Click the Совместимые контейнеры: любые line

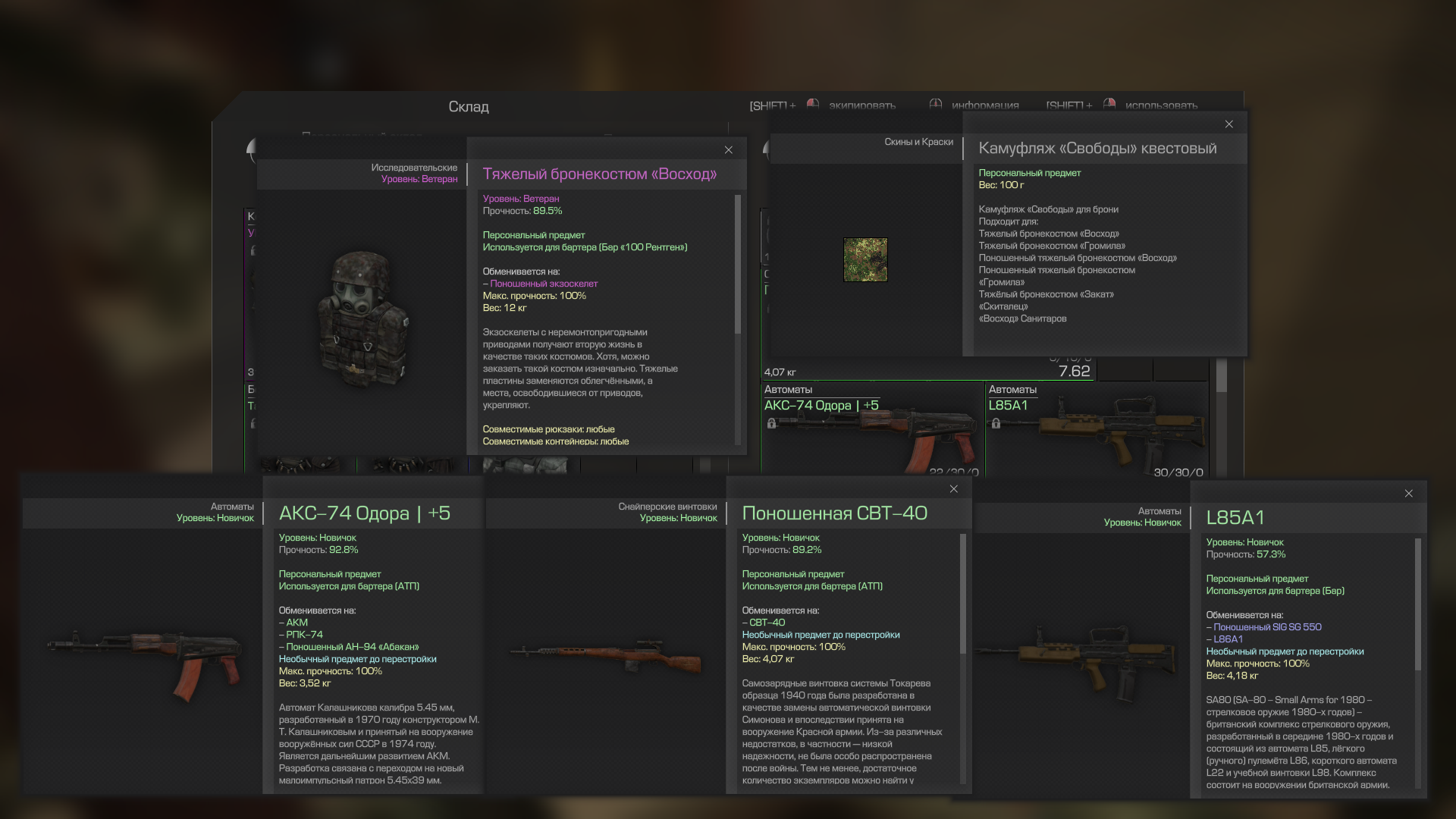(555, 441)
